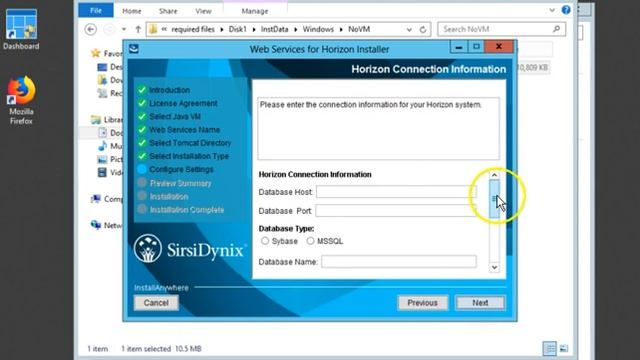640x360 pixels.
Task: Maximize the installer window
Action: [x=476, y=47]
